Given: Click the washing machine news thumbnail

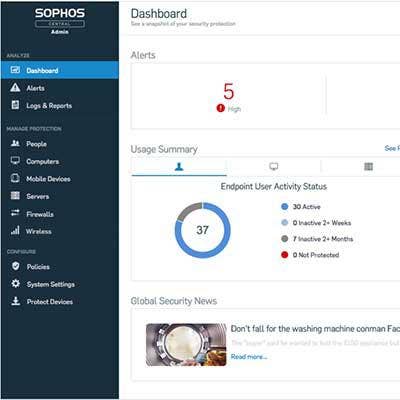Looking at the screenshot, I should click(x=186, y=345).
